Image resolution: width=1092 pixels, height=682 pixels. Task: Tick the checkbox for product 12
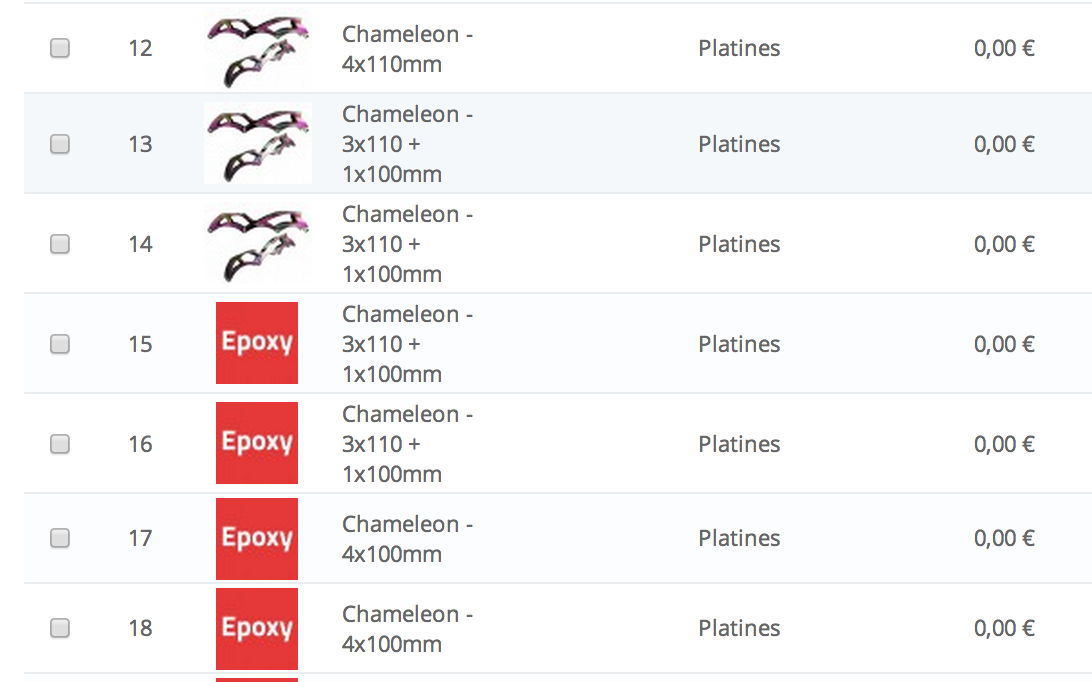[x=60, y=48]
